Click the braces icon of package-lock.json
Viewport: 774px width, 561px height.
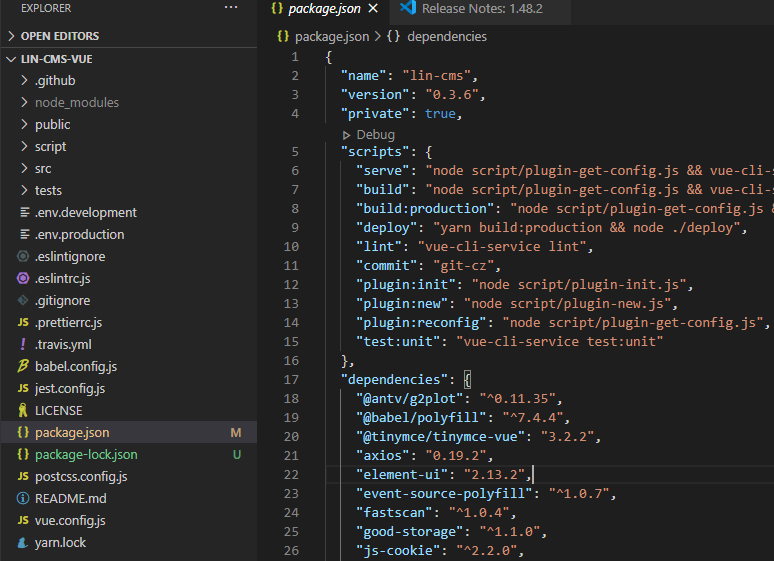[23, 454]
